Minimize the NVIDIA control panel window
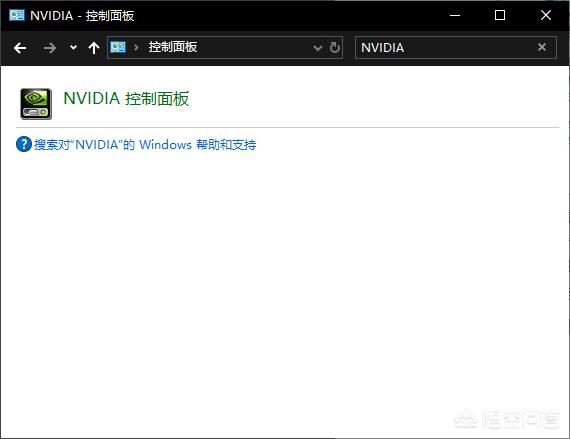 coord(455,15)
